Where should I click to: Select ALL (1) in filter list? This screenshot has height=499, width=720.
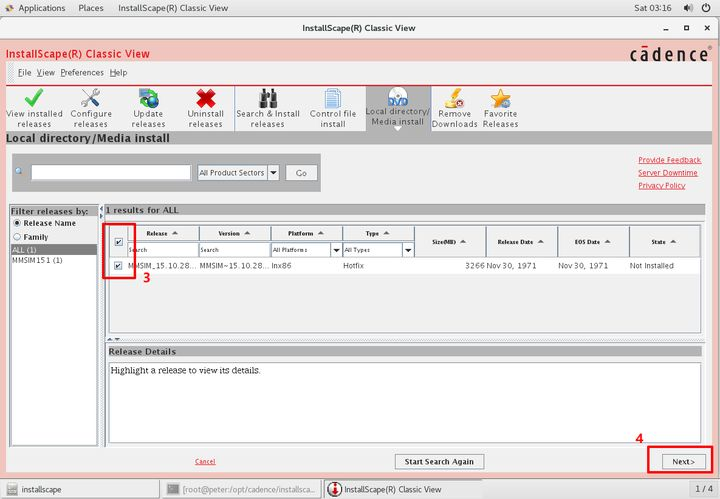[54, 250]
